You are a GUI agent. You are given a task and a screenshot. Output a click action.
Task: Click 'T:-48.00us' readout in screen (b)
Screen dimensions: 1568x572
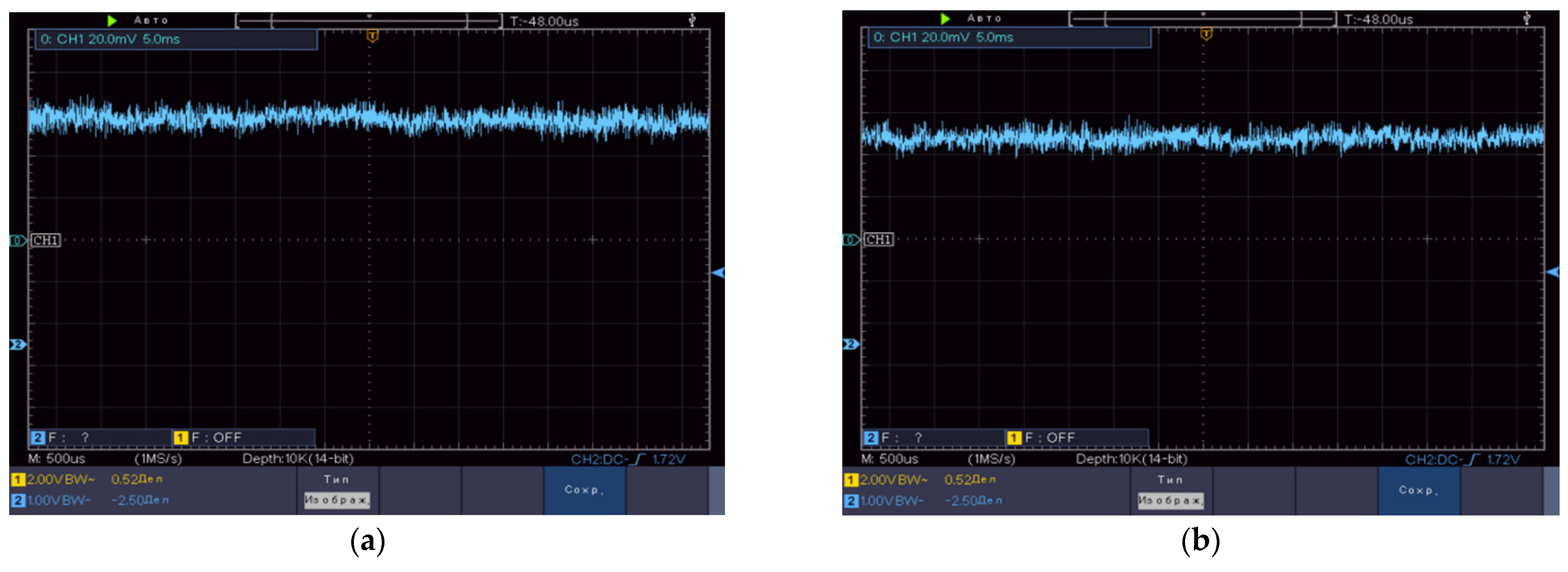click(1378, 19)
